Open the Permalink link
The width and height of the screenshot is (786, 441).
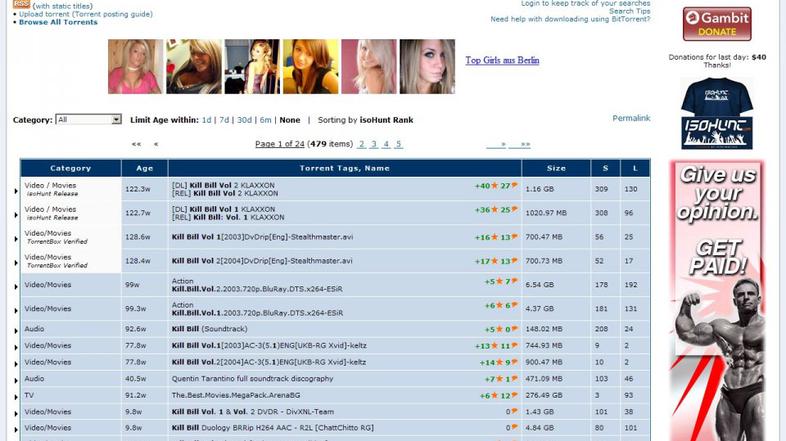point(631,118)
